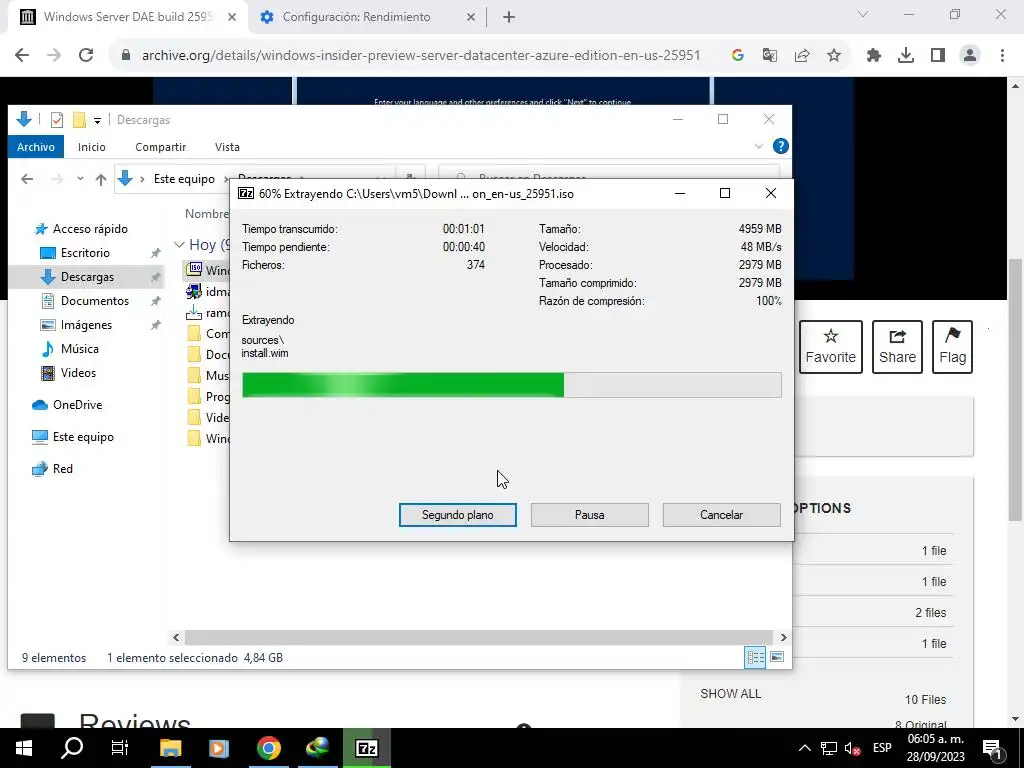Switch Explorer to large icons view

pyautogui.click(x=777, y=657)
